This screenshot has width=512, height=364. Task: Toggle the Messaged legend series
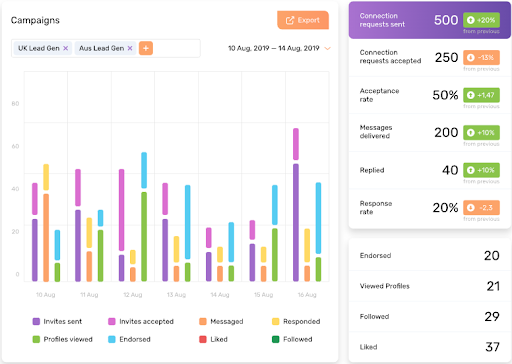[x=221, y=321]
